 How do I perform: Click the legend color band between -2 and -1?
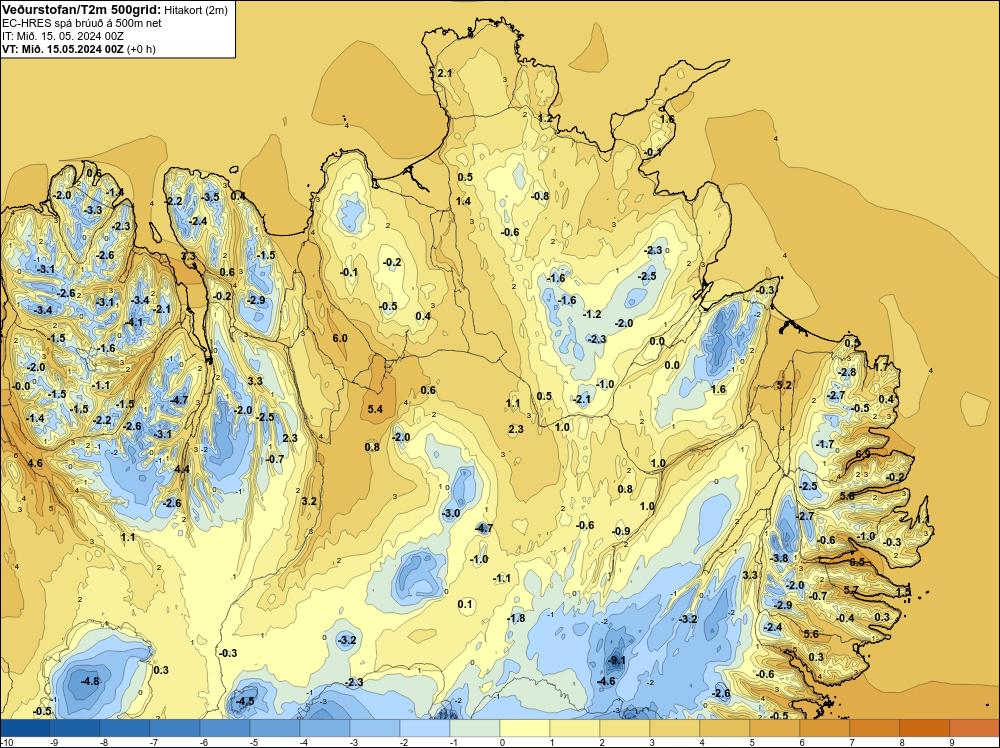click(x=425, y=728)
